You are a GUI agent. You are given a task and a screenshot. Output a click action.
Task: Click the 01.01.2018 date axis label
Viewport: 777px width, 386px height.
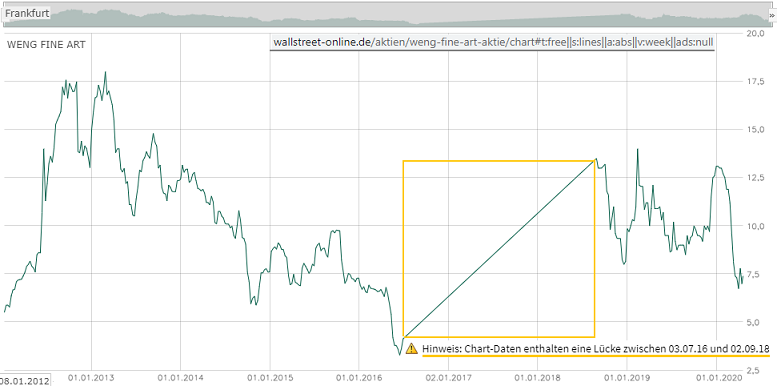click(537, 379)
